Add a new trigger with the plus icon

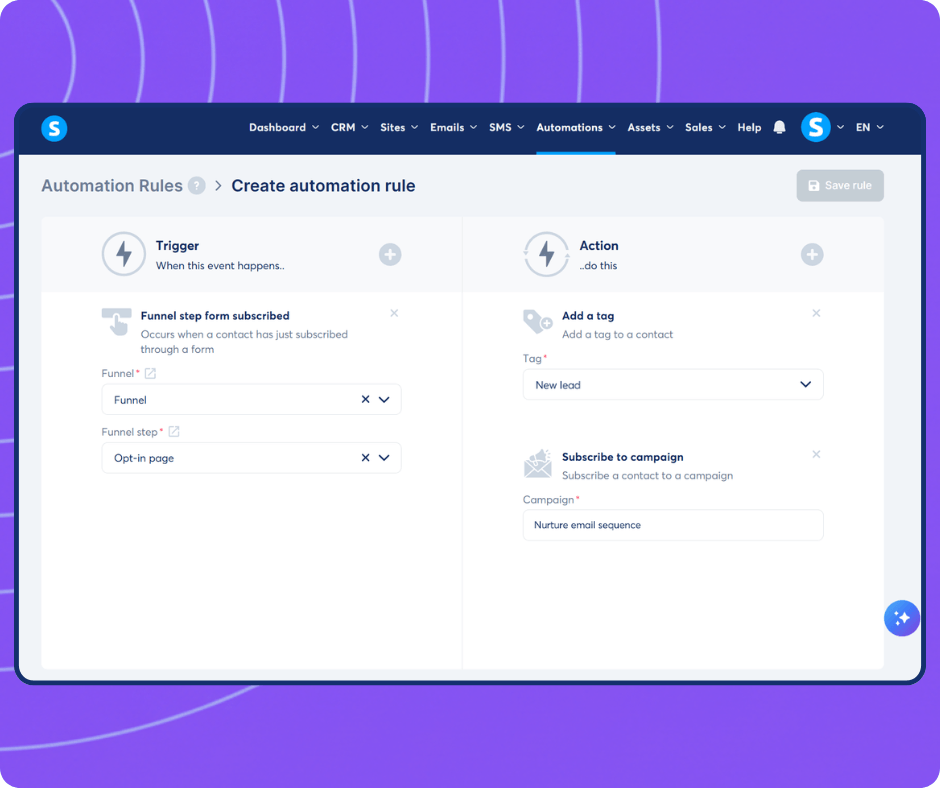coord(390,254)
